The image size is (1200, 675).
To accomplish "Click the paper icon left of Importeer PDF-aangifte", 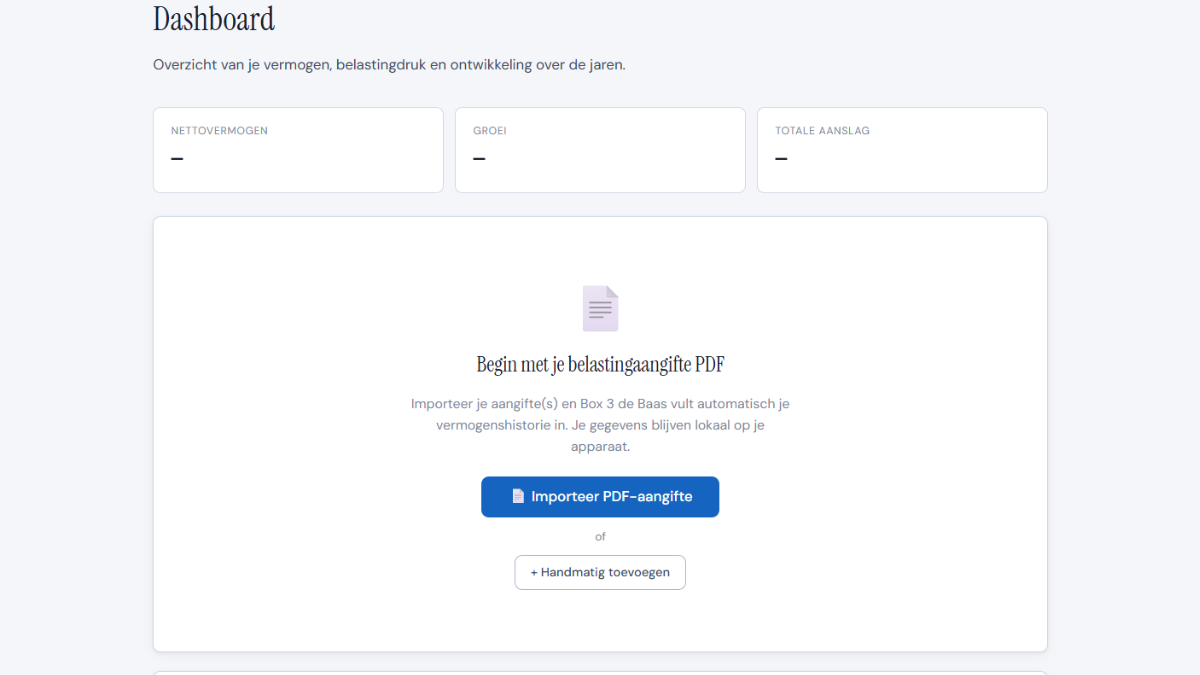I will point(518,496).
